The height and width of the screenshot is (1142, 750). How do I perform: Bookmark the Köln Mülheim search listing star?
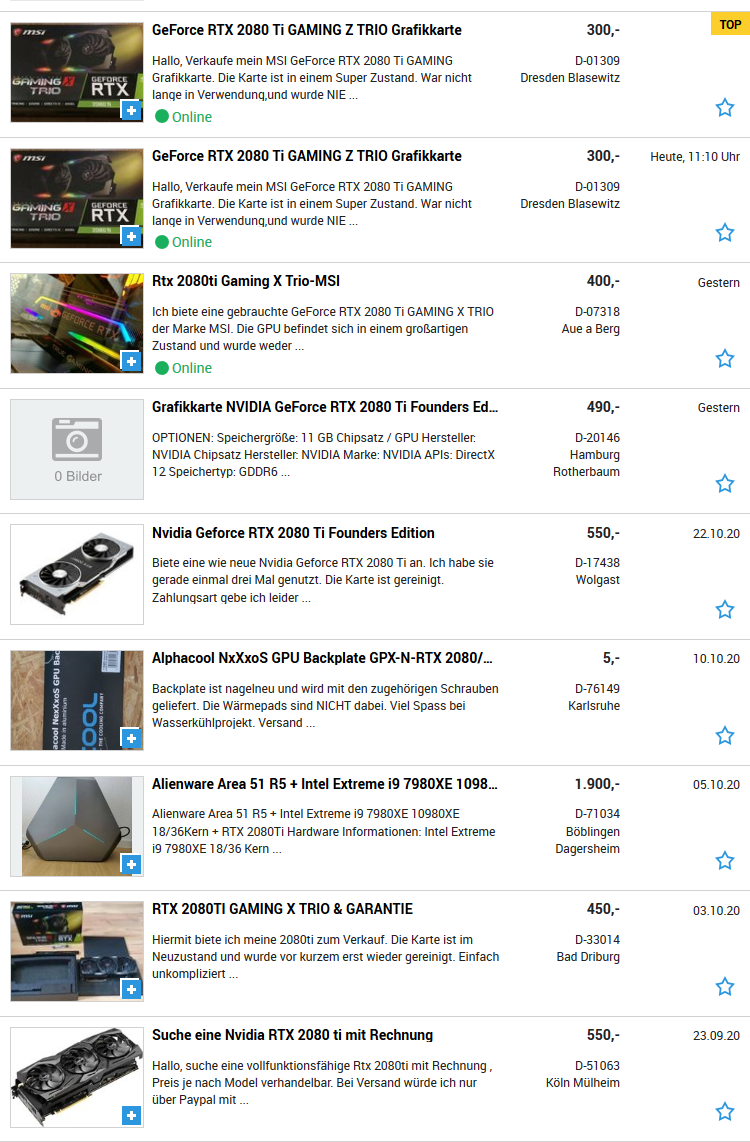[725, 1111]
